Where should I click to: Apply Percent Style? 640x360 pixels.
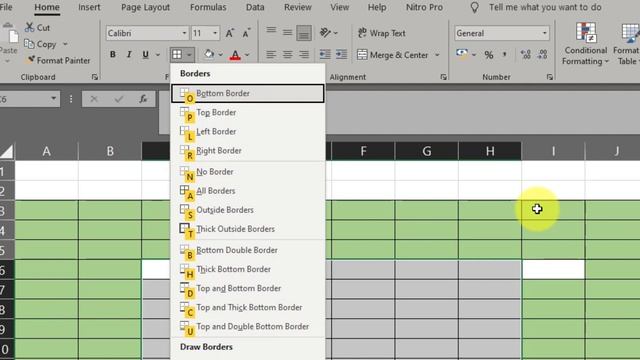pos(489,55)
